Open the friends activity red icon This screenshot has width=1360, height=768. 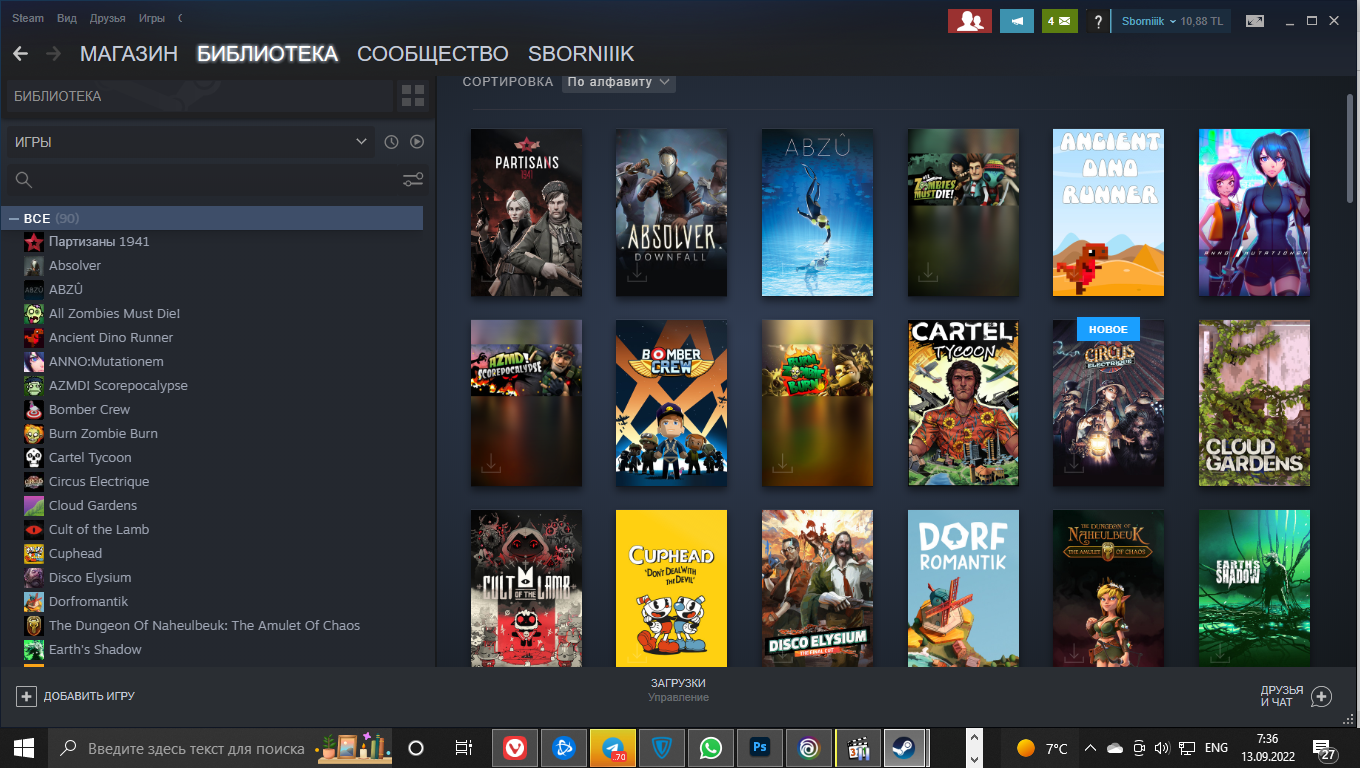coord(969,20)
